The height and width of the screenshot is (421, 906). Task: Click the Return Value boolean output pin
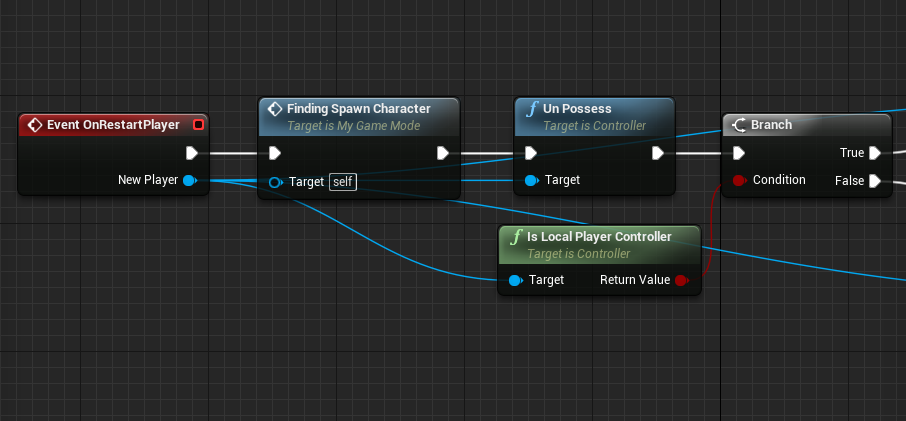coord(682,281)
